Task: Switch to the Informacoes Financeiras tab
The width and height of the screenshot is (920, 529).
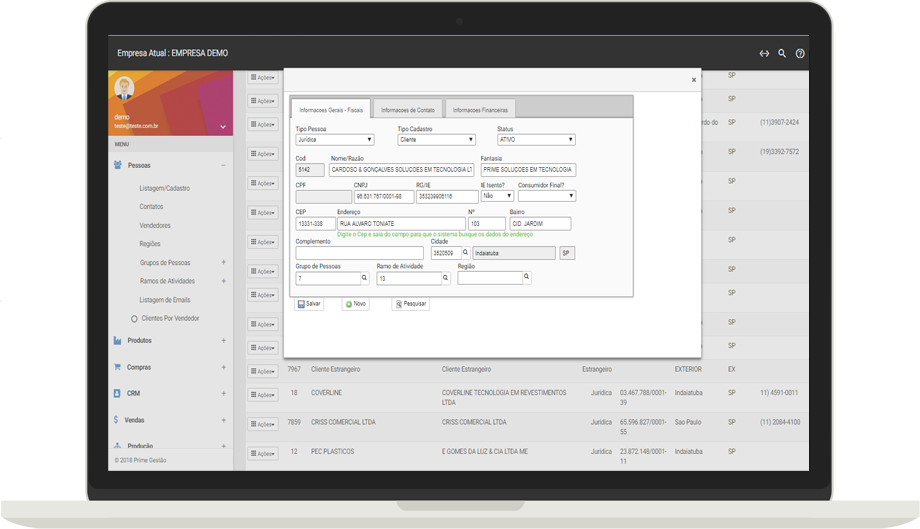Action: [480, 109]
